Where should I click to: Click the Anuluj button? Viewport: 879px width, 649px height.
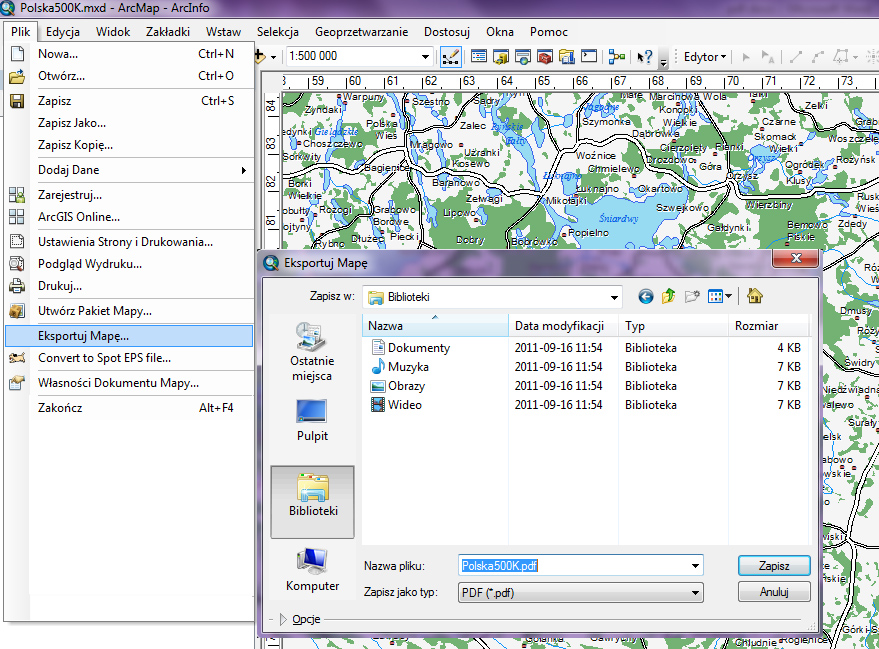click(x=774, y=592)
